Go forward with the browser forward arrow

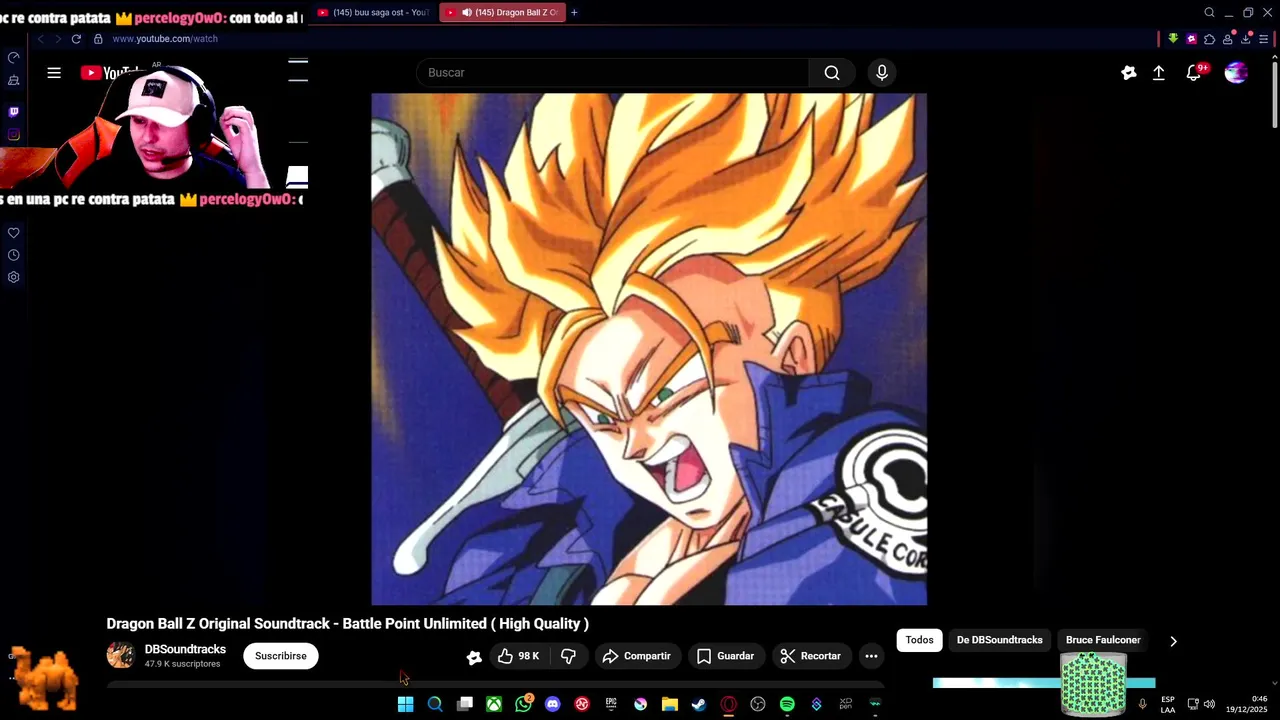point(57,39)
